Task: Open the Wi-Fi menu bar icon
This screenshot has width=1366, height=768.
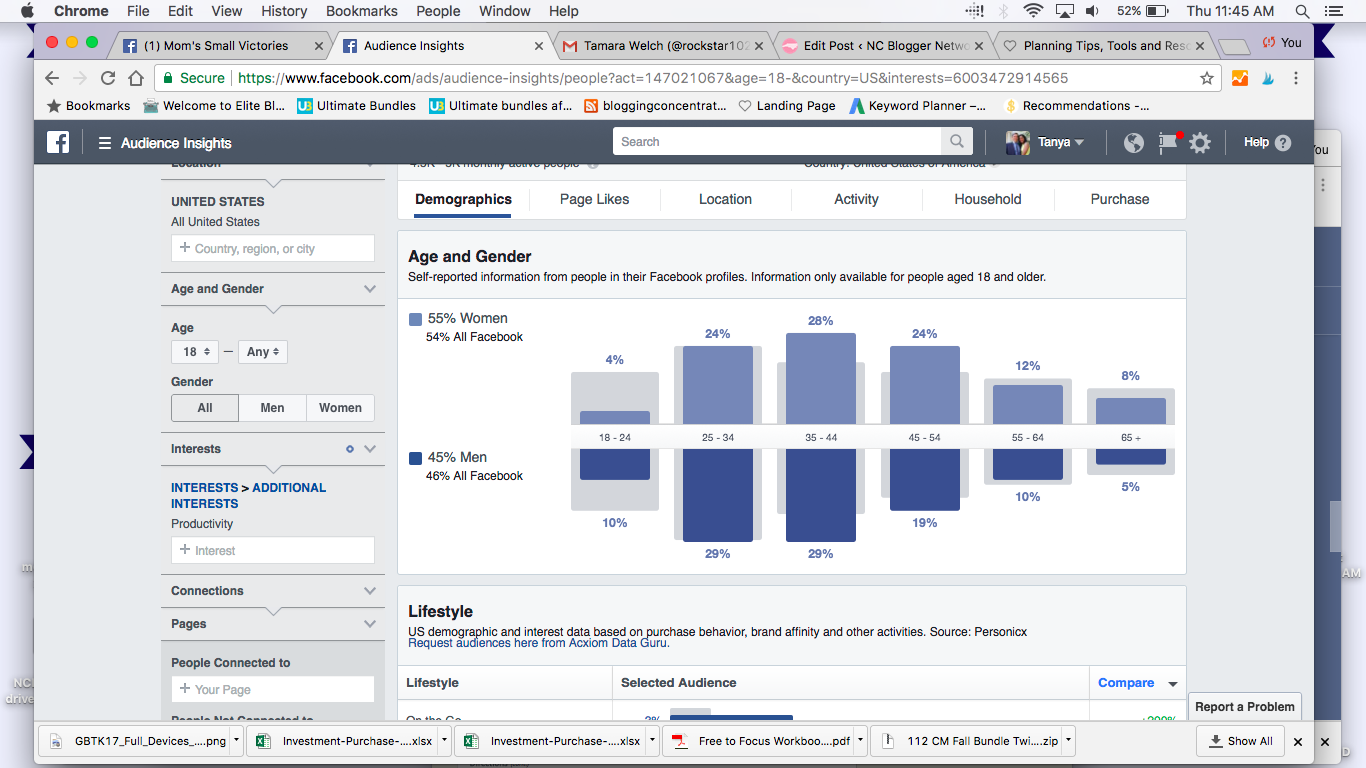Action: pos(1033,11)
